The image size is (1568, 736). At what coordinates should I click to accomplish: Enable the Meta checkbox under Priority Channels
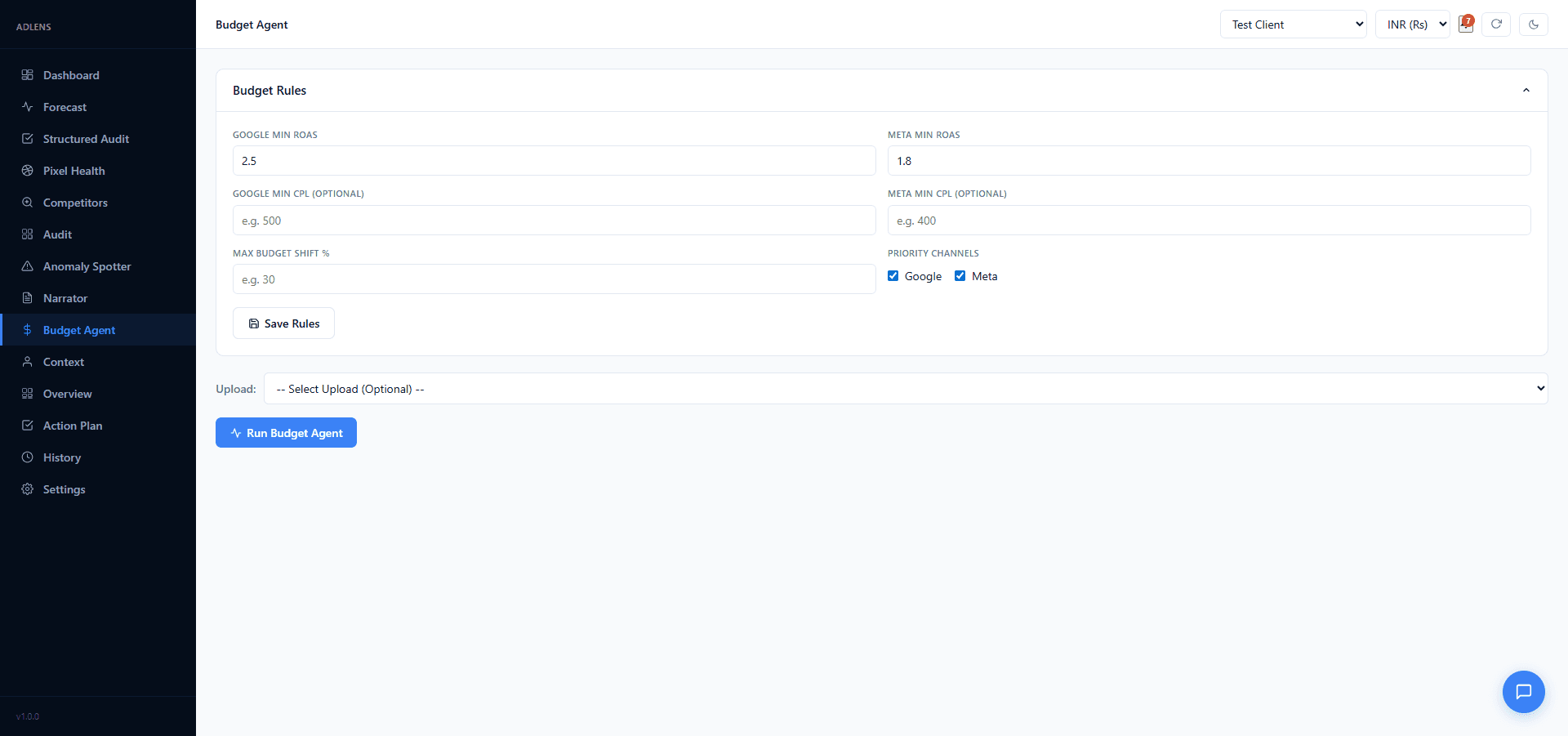pyautogui.click(x=960, y=275)
